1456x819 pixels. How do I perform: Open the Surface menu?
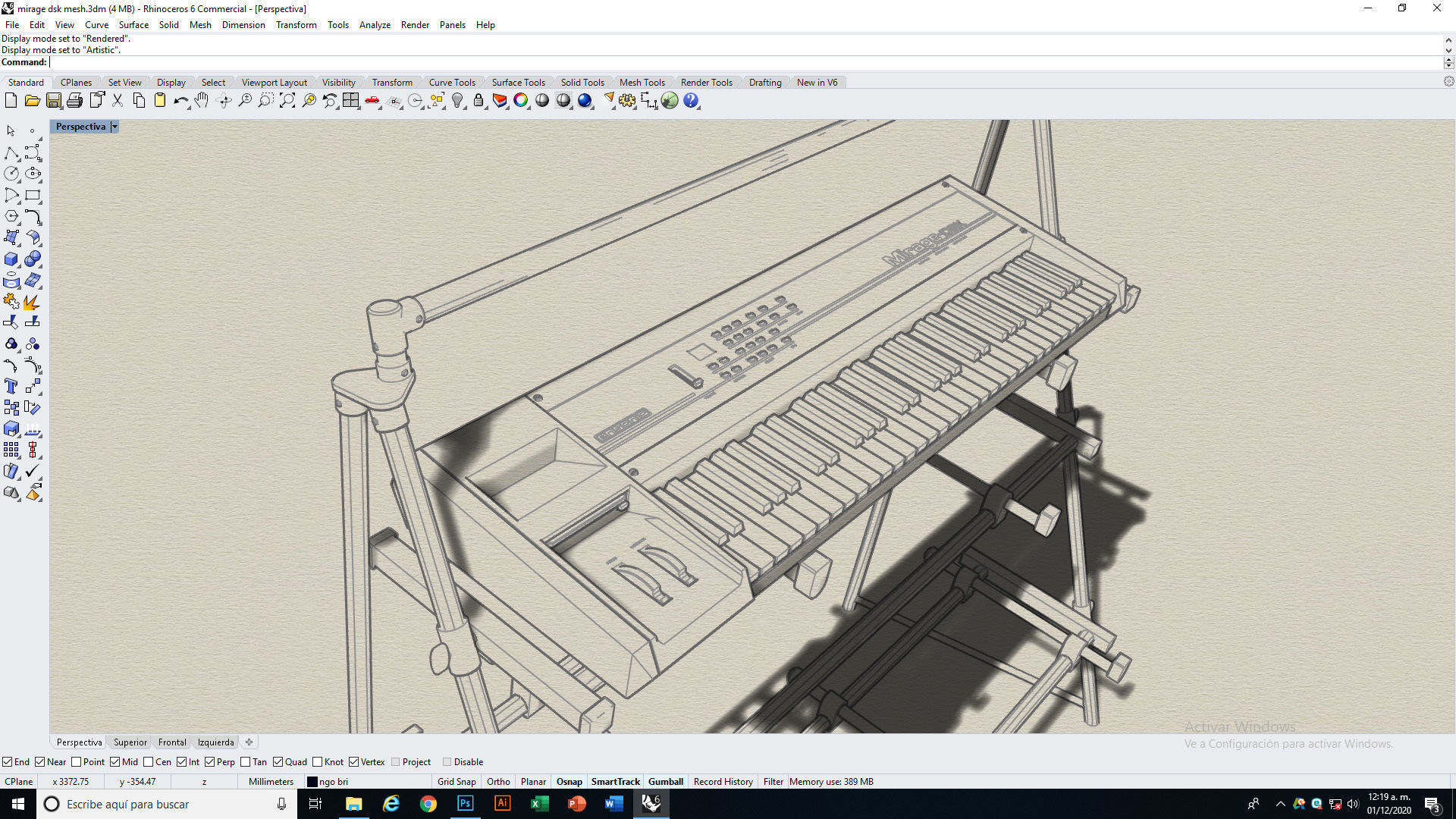(133, 25)
